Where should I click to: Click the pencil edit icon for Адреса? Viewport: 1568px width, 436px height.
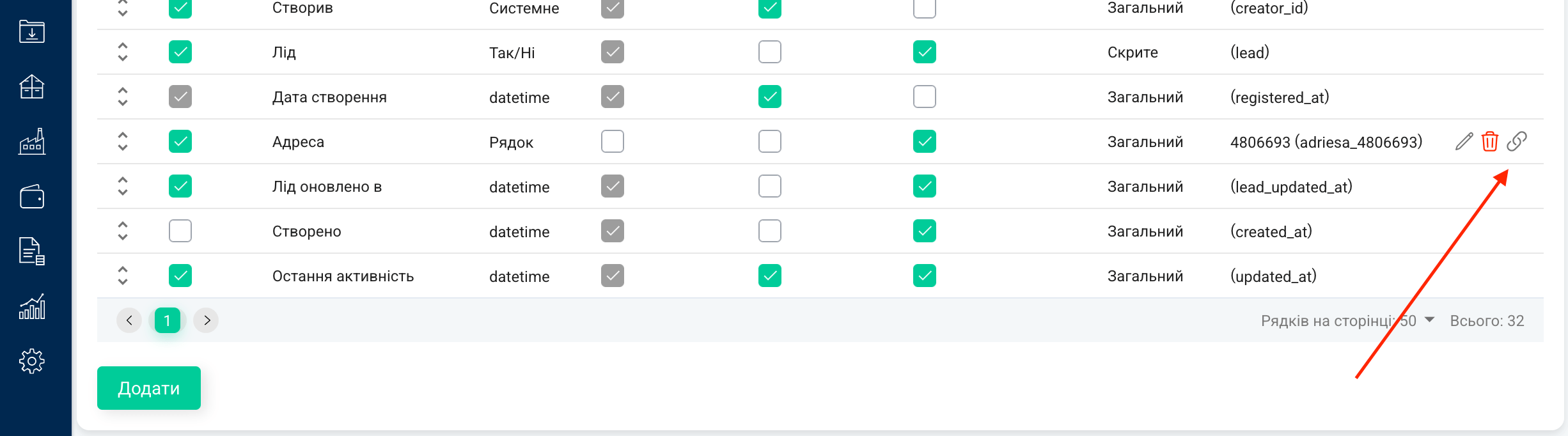[x=1464, y=141]
